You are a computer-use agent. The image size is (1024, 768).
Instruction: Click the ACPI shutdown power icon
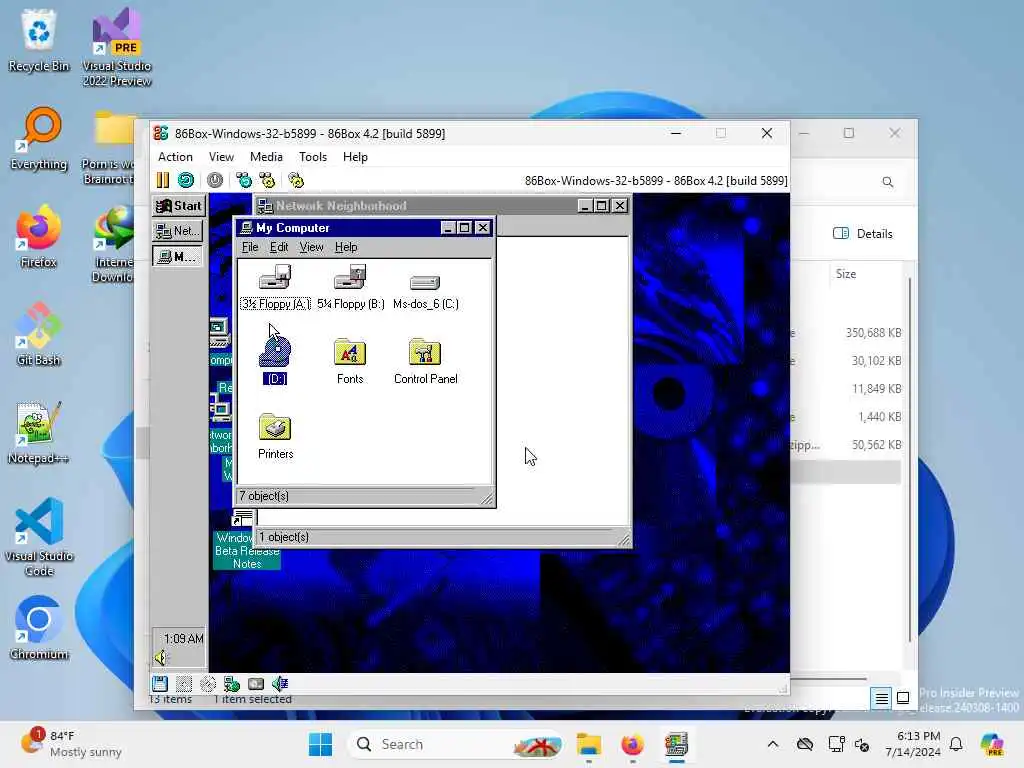click(215, 180)
